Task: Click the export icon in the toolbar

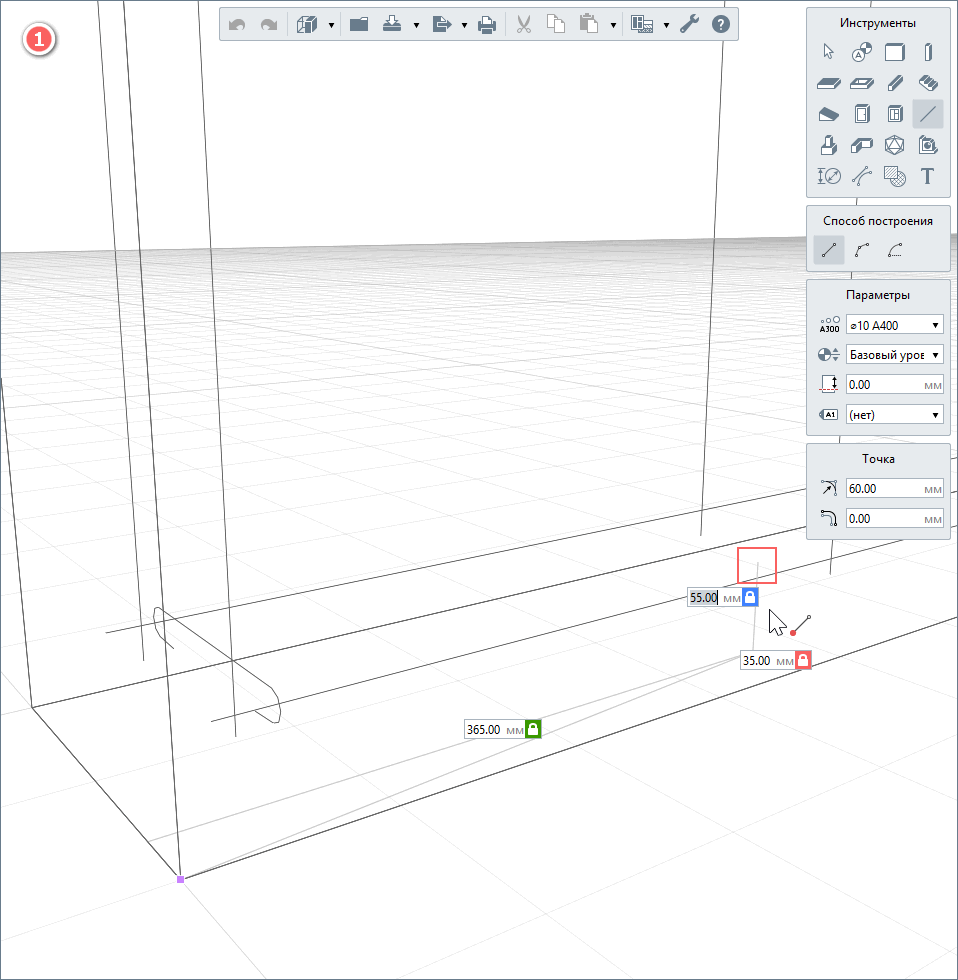Action: (441, 24)
